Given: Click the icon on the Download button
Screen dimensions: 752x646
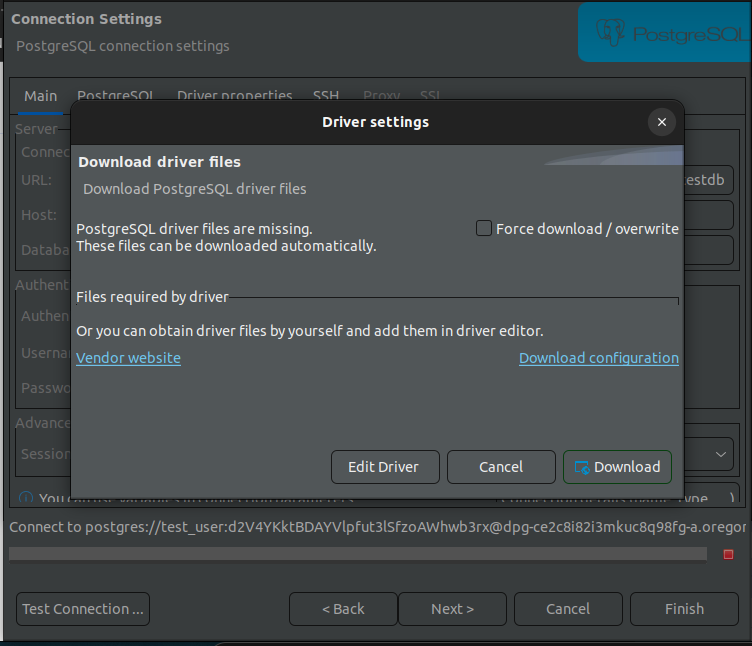Looking at the screenshot, I should click(581, 467).
